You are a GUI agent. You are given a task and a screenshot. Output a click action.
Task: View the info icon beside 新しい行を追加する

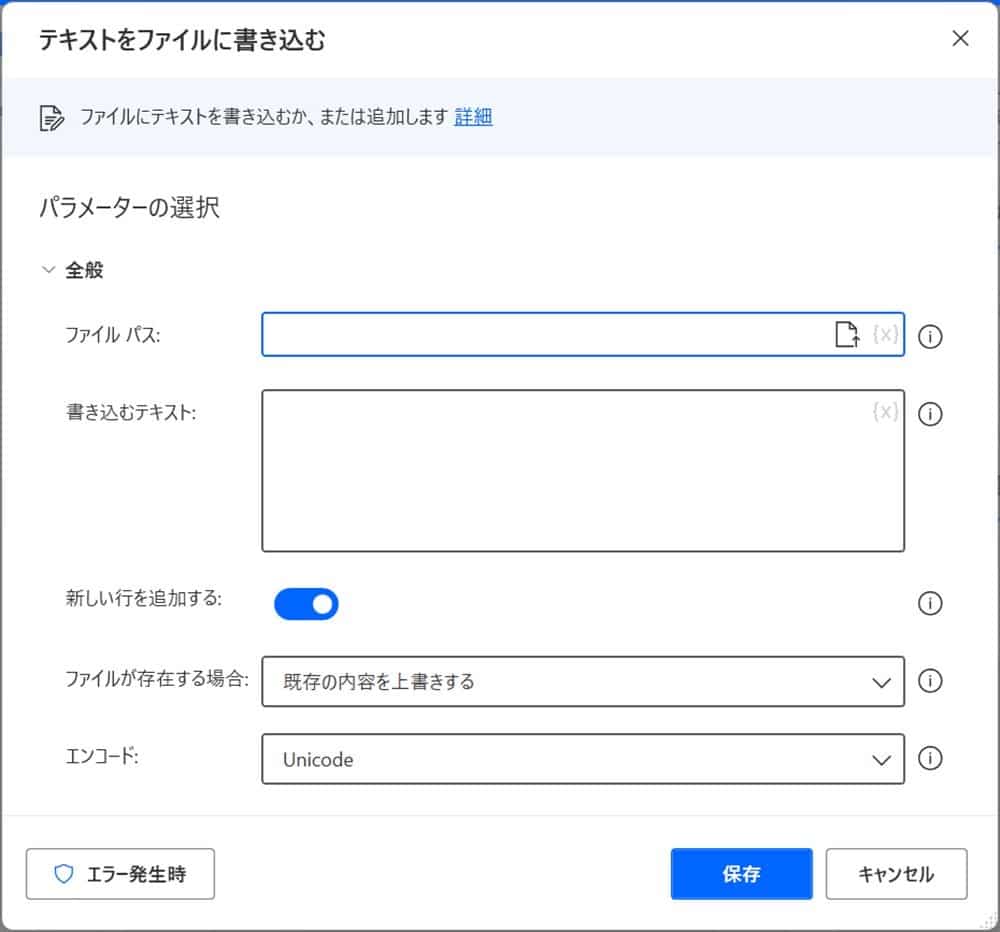coord(930,603)
